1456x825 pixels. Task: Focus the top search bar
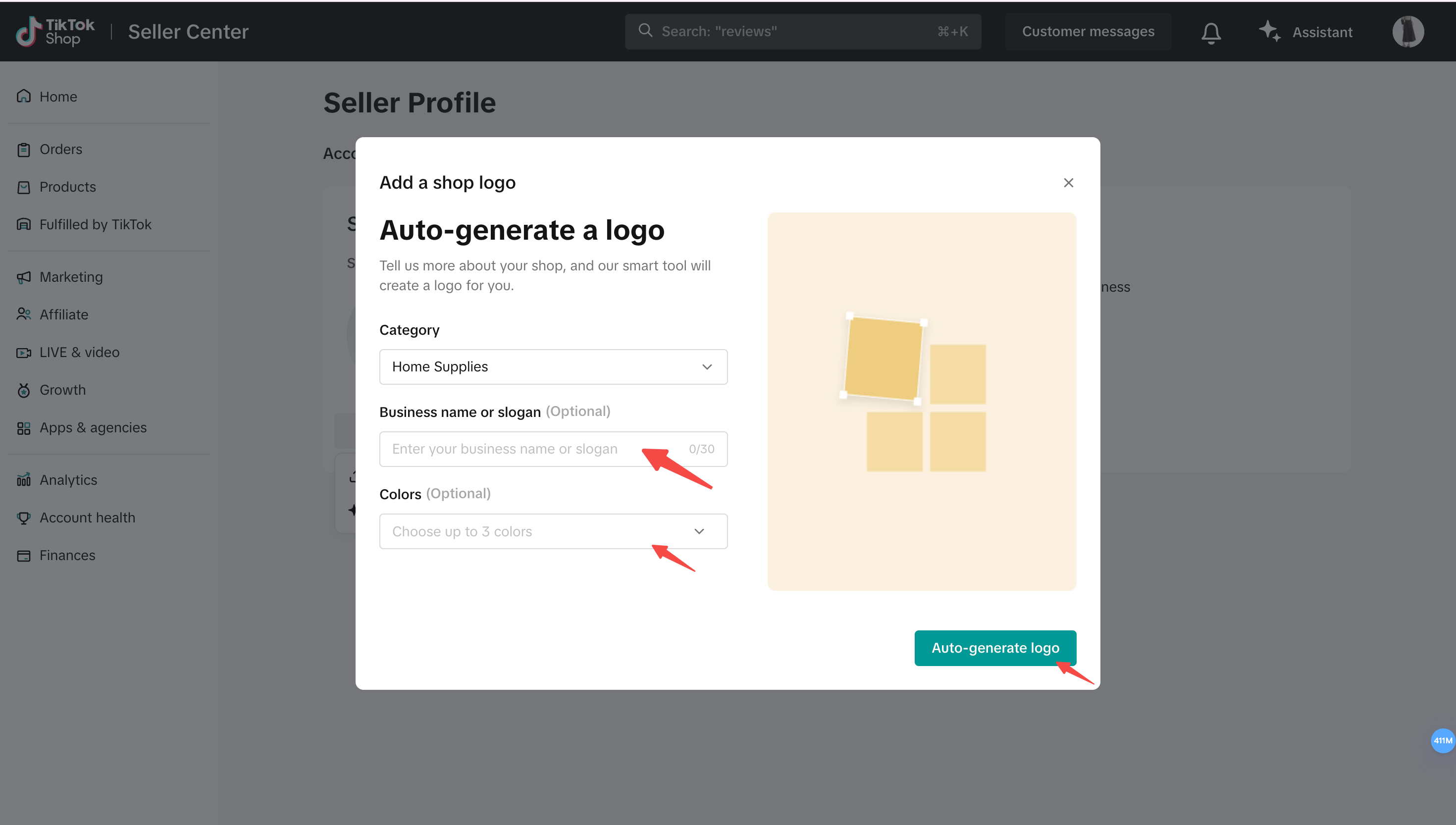(x=793, y=32)
